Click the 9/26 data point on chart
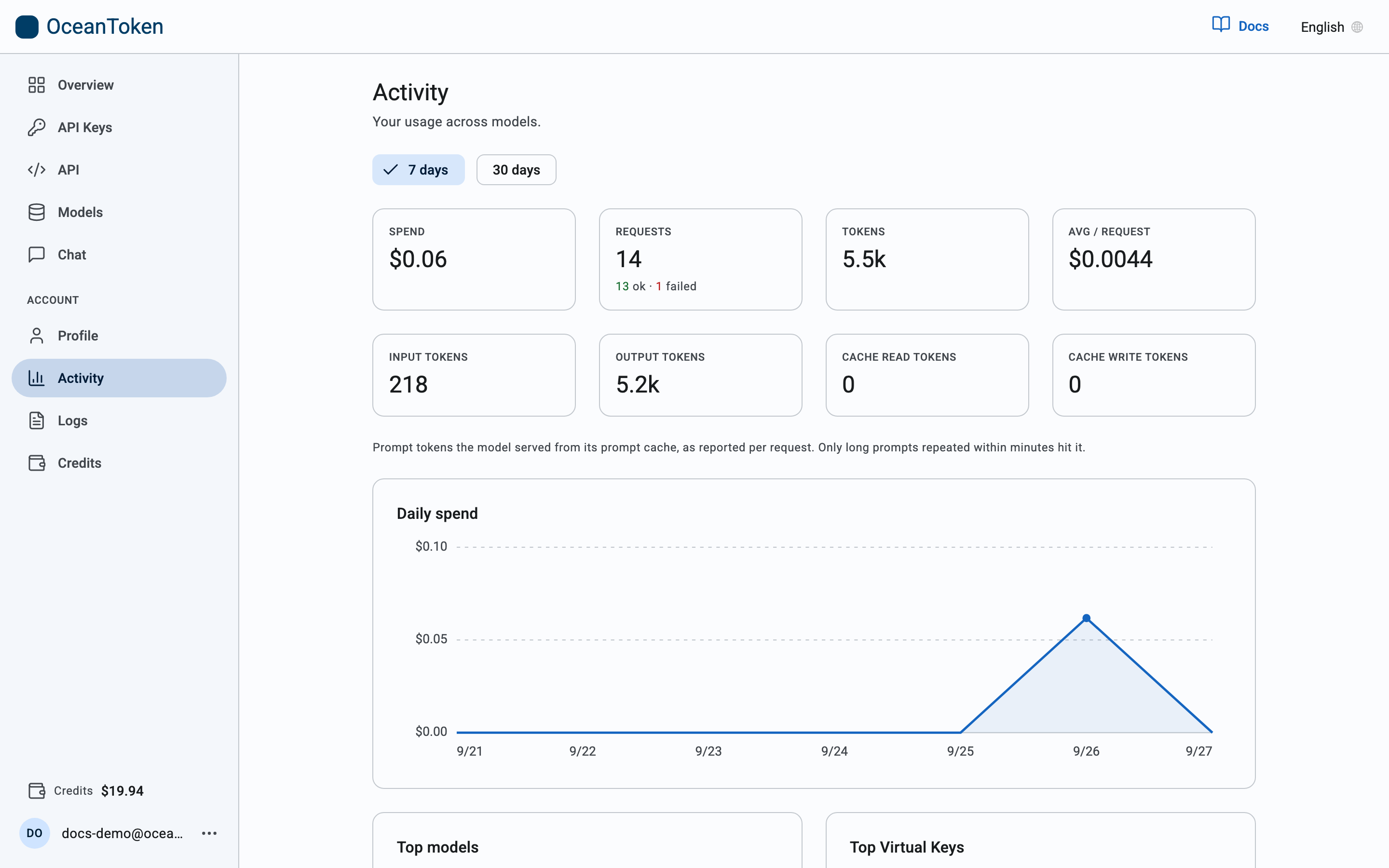 point(1086,618)
